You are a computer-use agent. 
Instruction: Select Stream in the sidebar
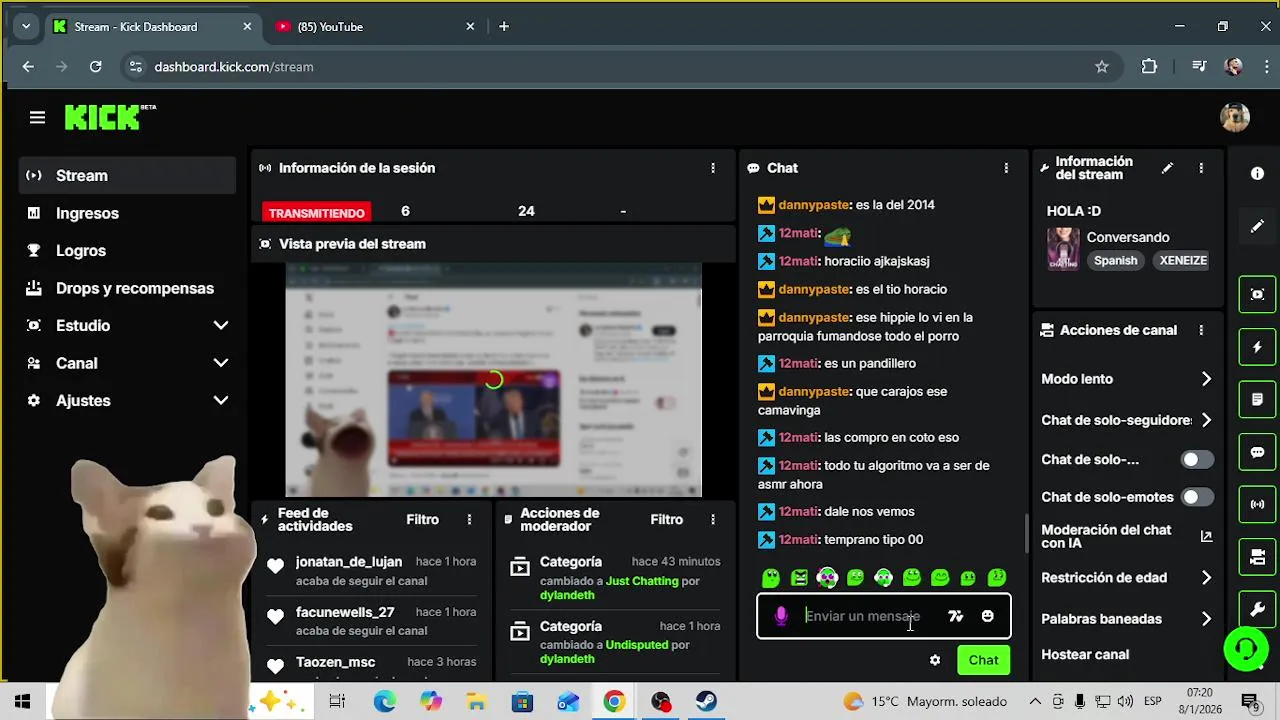point(128,175)
